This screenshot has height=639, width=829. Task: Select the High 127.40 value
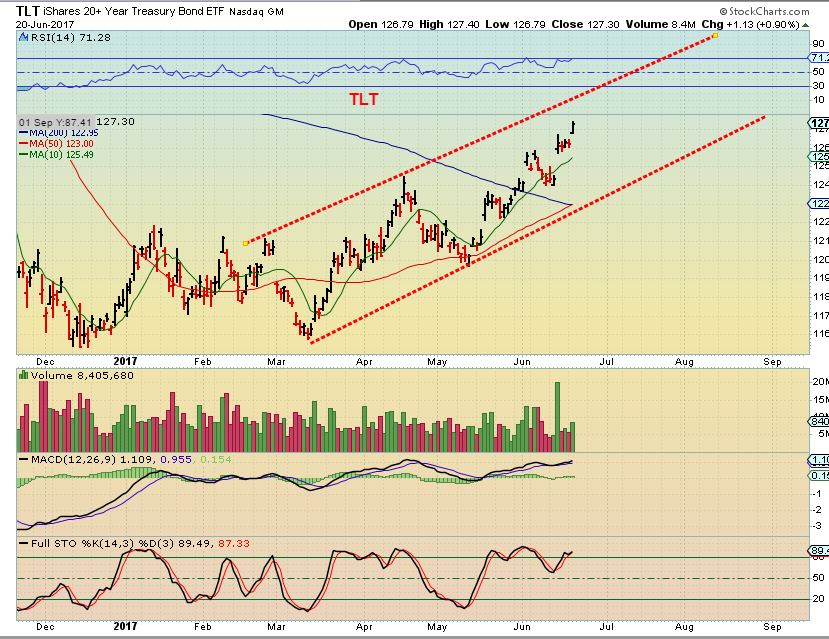tap(449, 24)
